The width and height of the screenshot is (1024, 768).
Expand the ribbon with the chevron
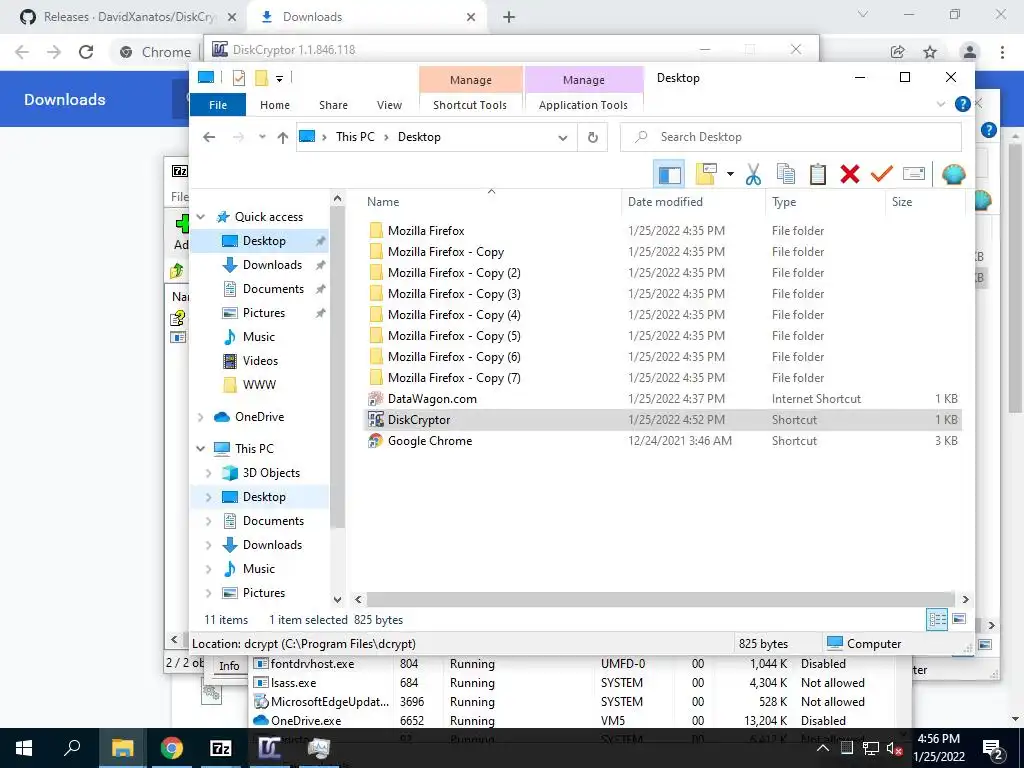(x=941, y=104)
